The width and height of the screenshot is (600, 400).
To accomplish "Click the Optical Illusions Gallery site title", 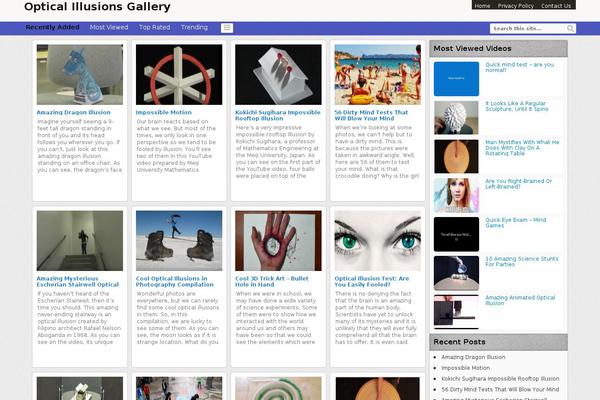I will pyautogui.click(x=97, y=7).
